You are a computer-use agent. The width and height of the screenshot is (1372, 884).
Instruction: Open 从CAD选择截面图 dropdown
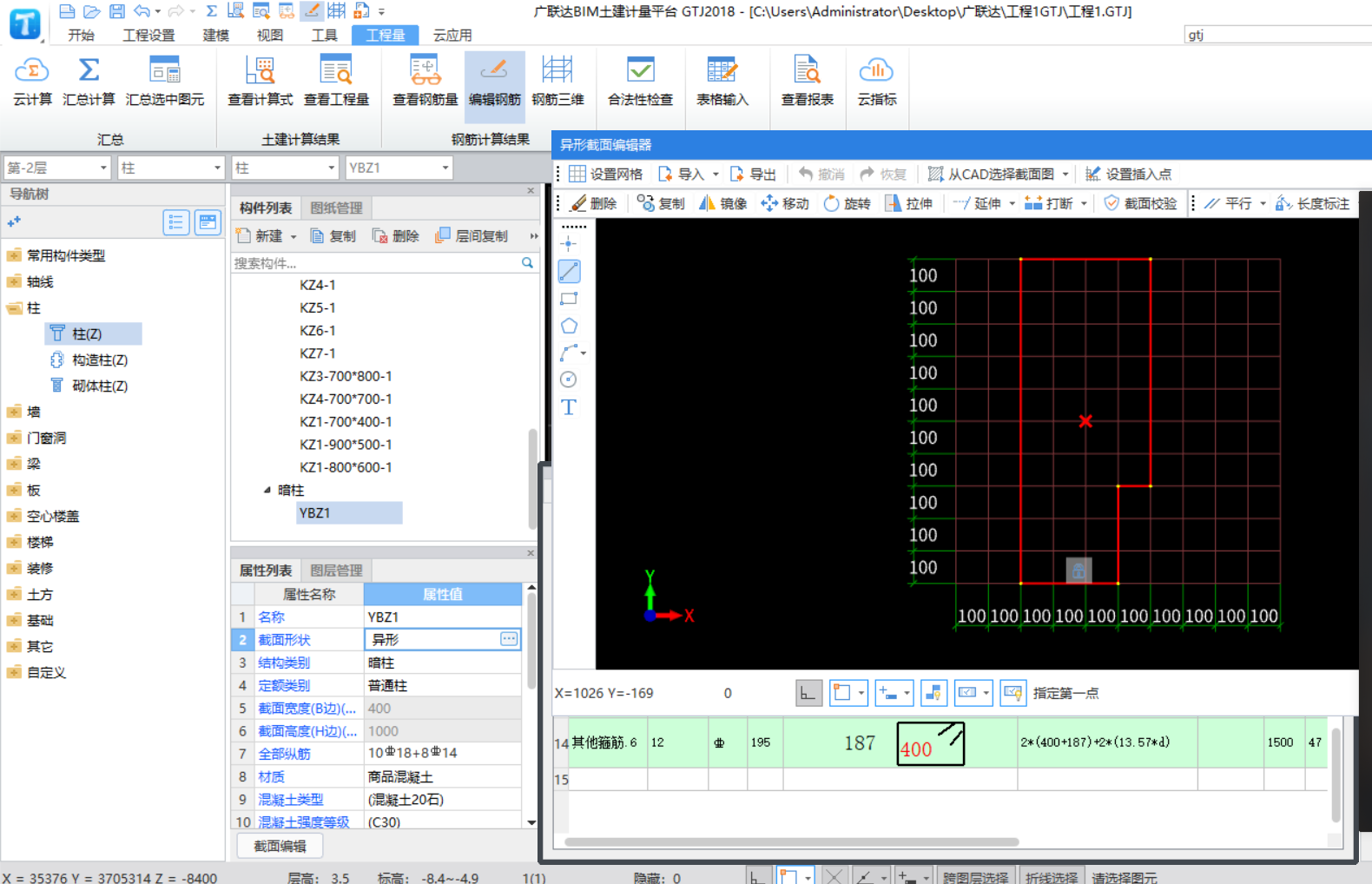click(1065, 175)
